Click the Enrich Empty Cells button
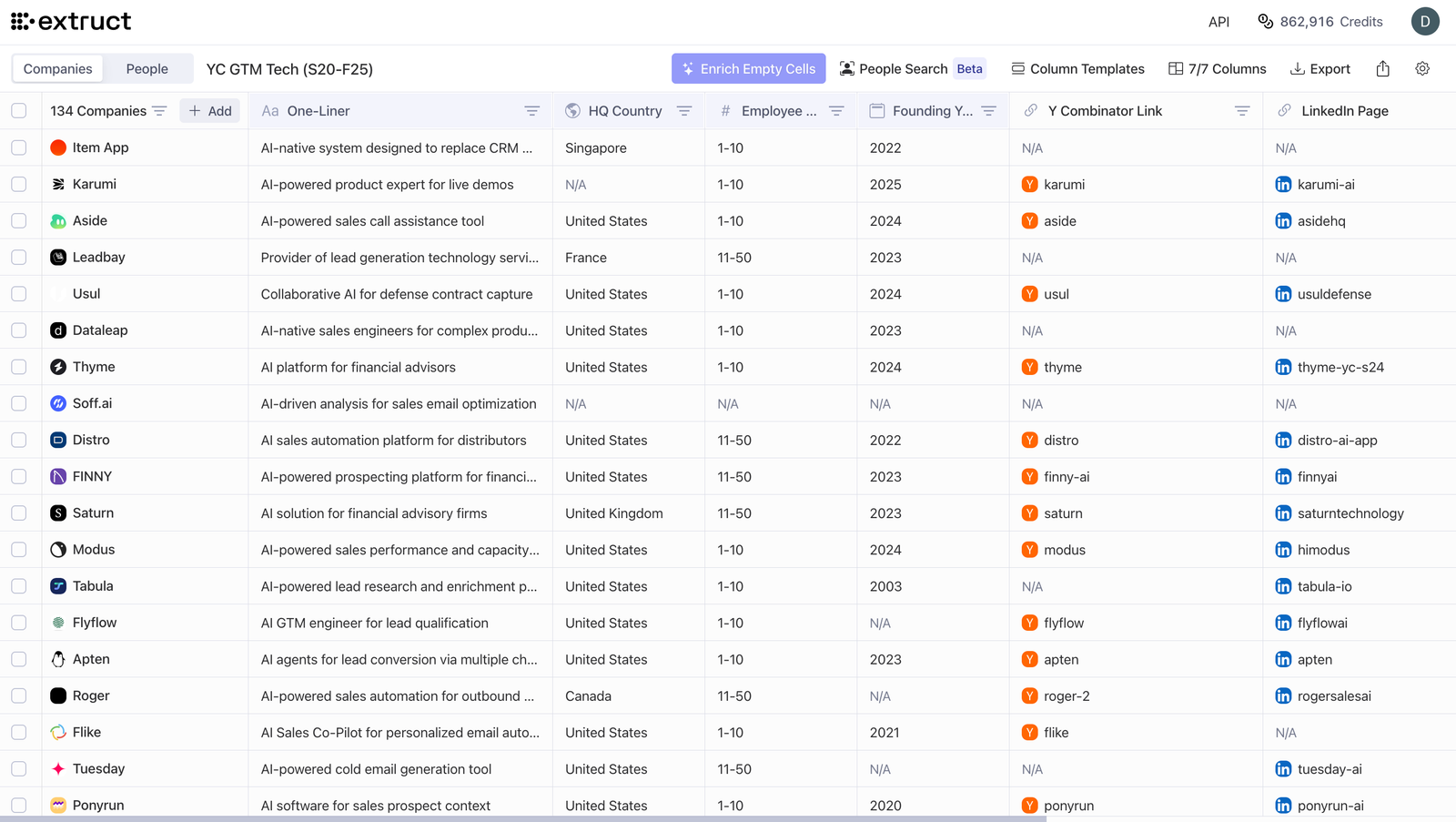Viewport: 1456px width, 822px height. (x=748, y=68)
